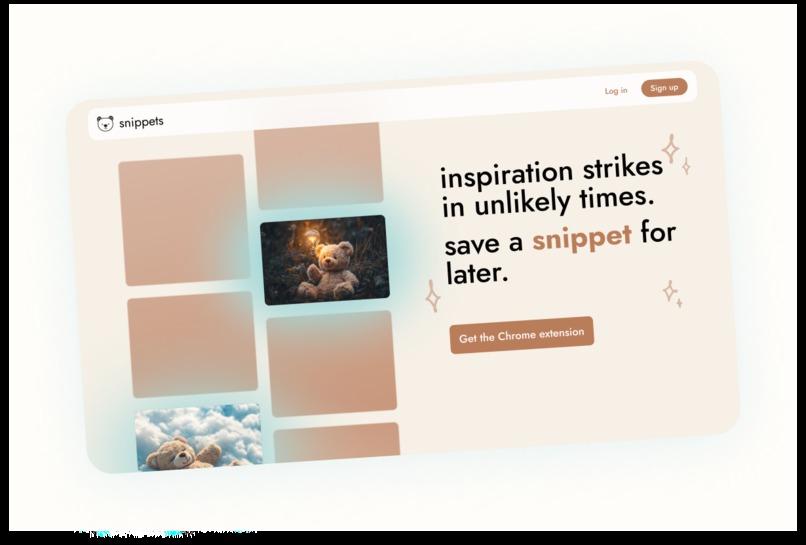Open teddy bear in clouds thumbnail
This screenshot has width=806, height=545.
tap(199, 437)
